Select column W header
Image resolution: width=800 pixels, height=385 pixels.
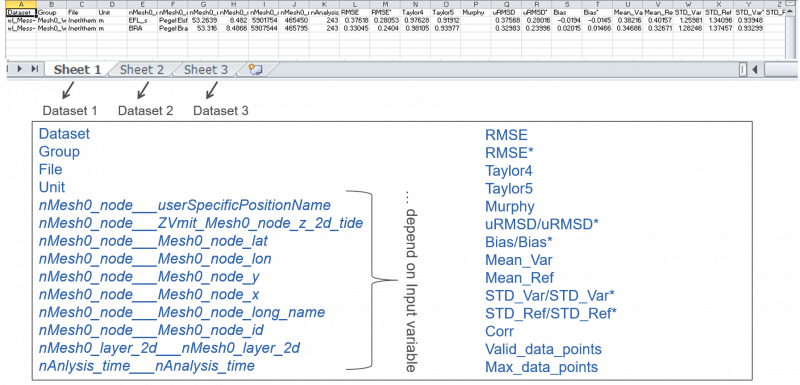(688, 4)
